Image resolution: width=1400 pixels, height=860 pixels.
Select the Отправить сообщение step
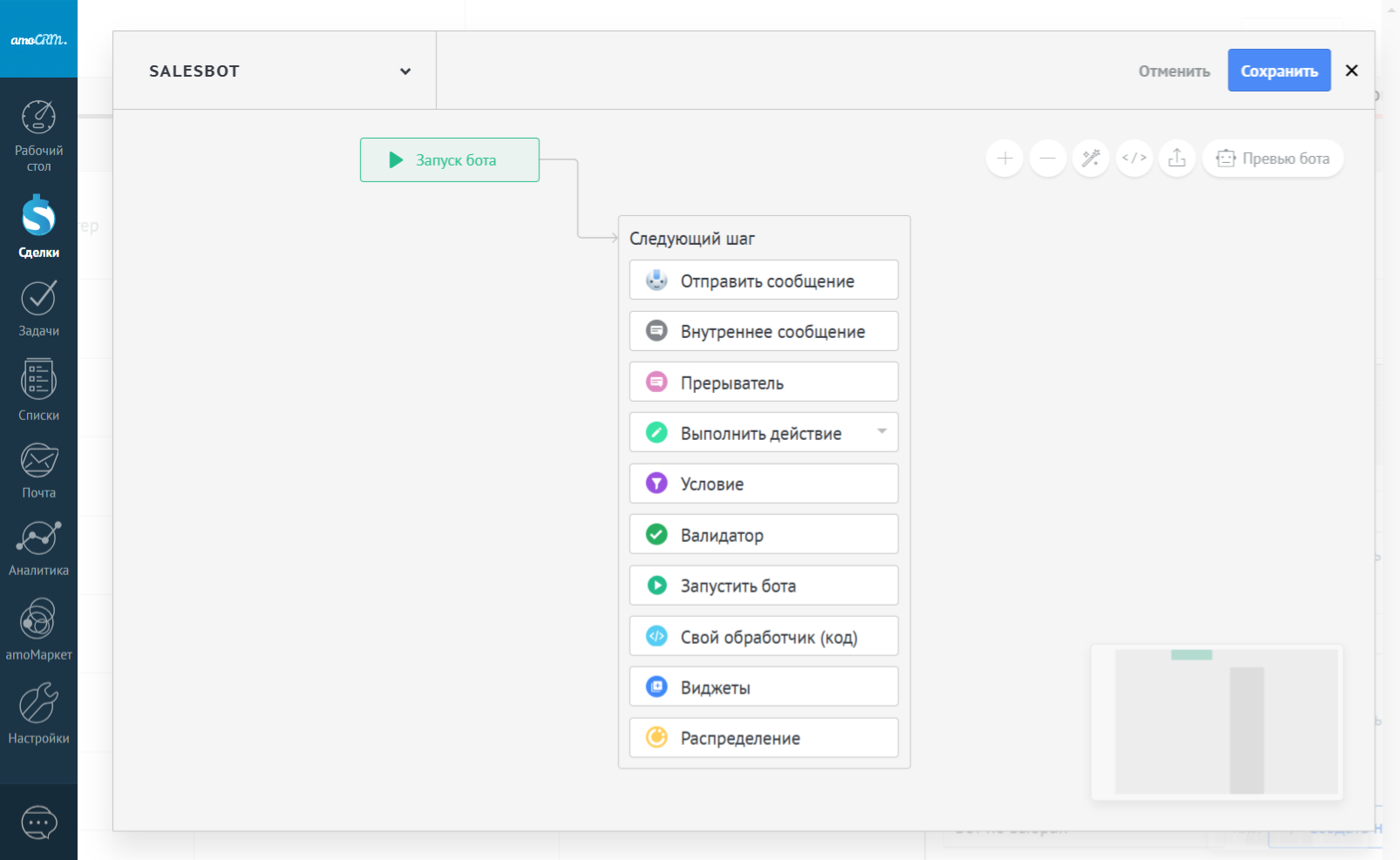pos(764,281)
